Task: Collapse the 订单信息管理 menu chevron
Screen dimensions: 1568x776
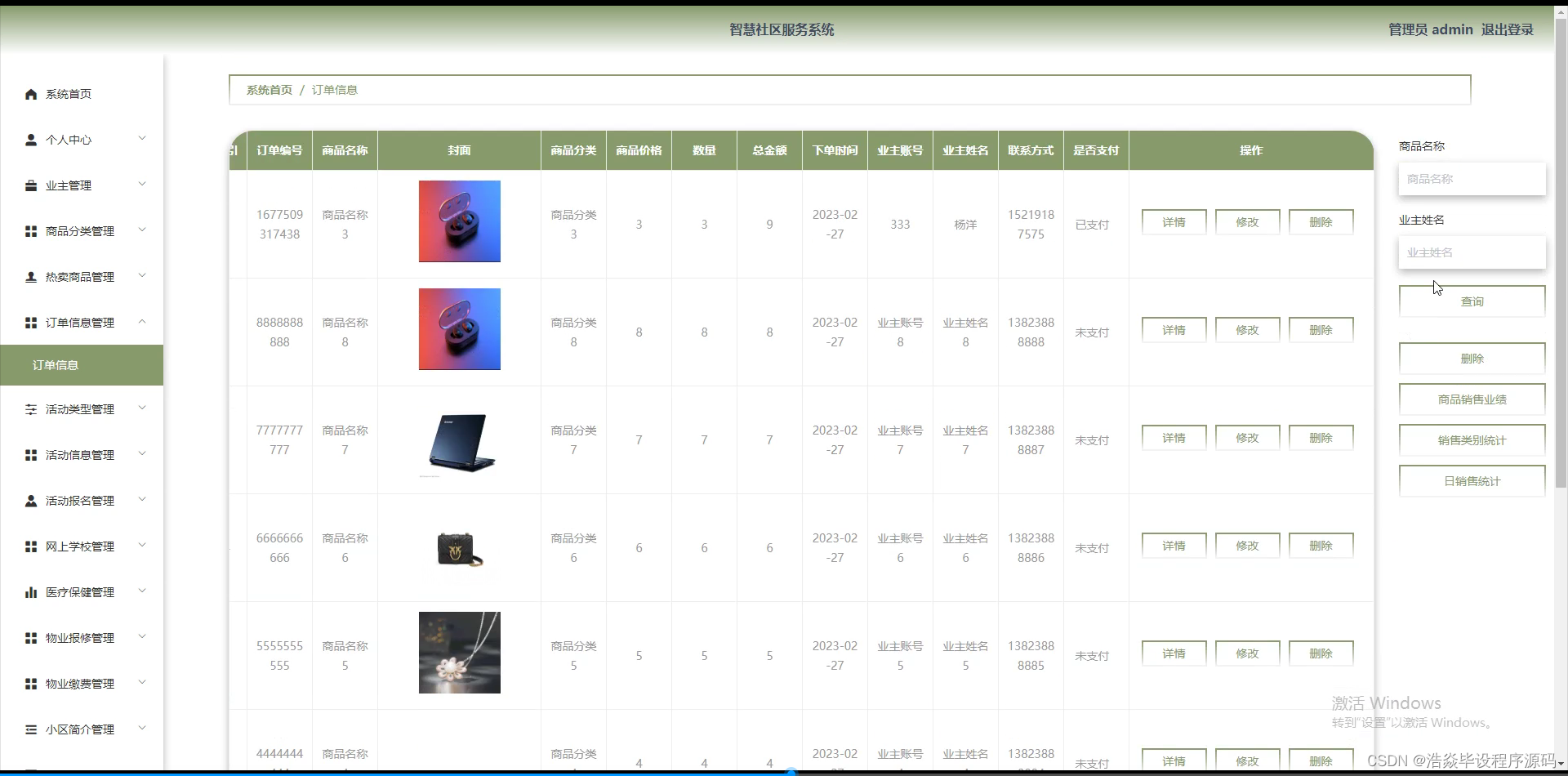Action: pyautogui.click(x=142, y=321)
